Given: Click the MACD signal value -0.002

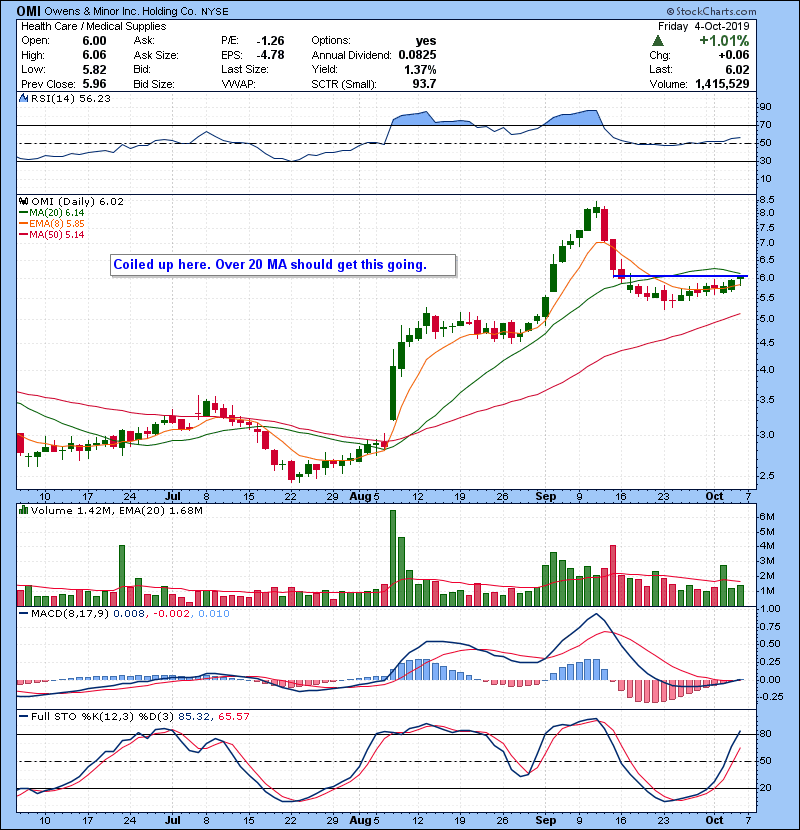Looking at the screenshot, I should pyautogui.click(x=171, y=614).
